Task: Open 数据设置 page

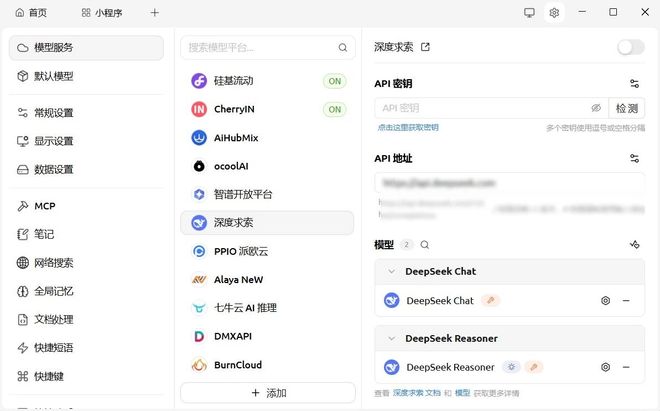Action: pos(86,170)
